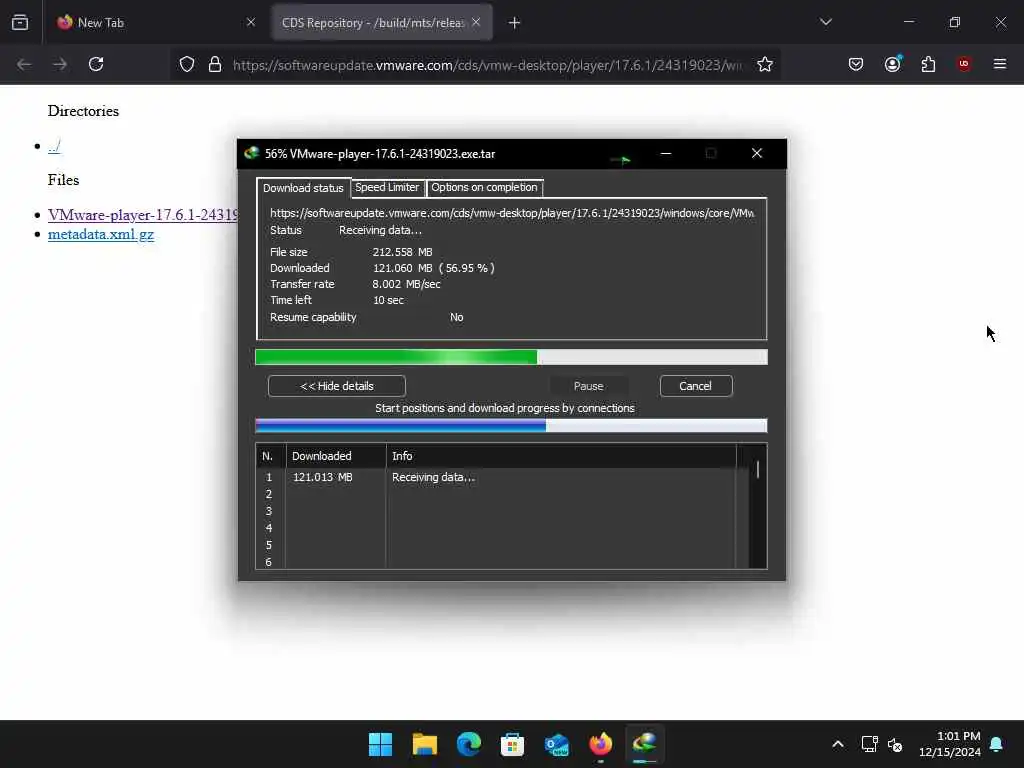The width and height of the screenshot is (1024, 768).
Task: Click the time left value 10 sec
Action: [388, 300]
